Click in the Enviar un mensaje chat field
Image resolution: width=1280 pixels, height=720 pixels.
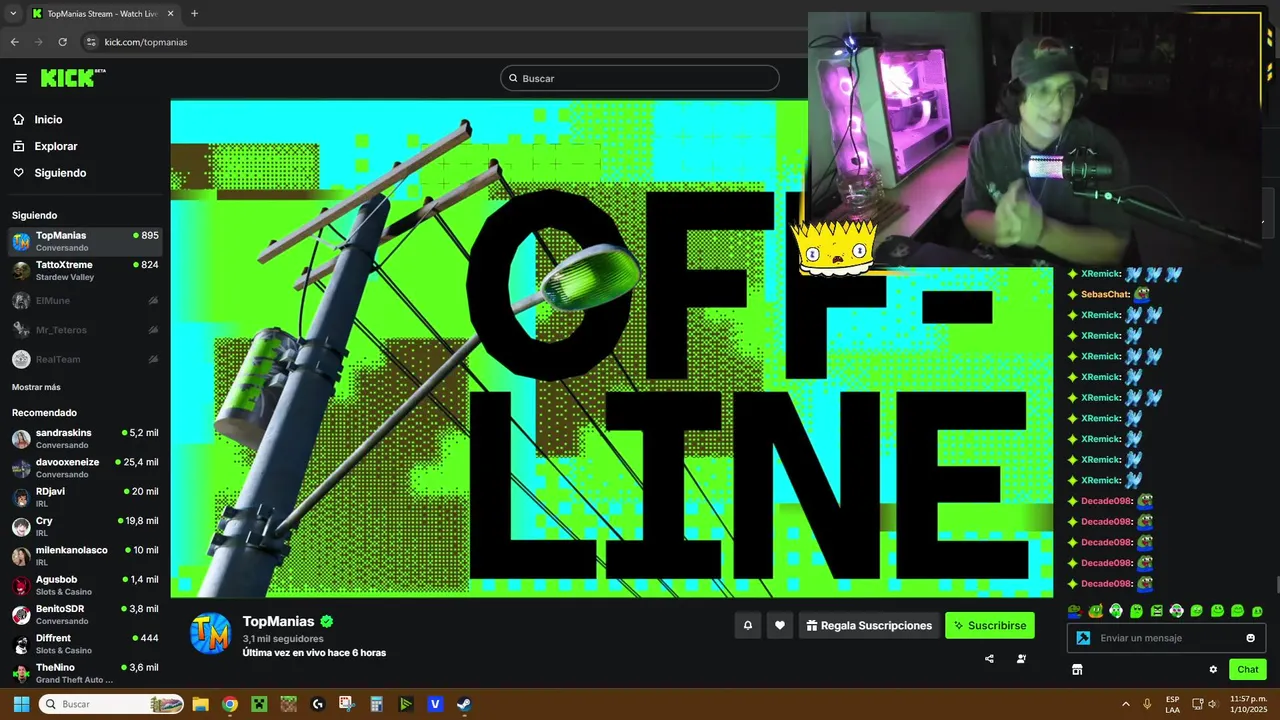(1167, 638)
